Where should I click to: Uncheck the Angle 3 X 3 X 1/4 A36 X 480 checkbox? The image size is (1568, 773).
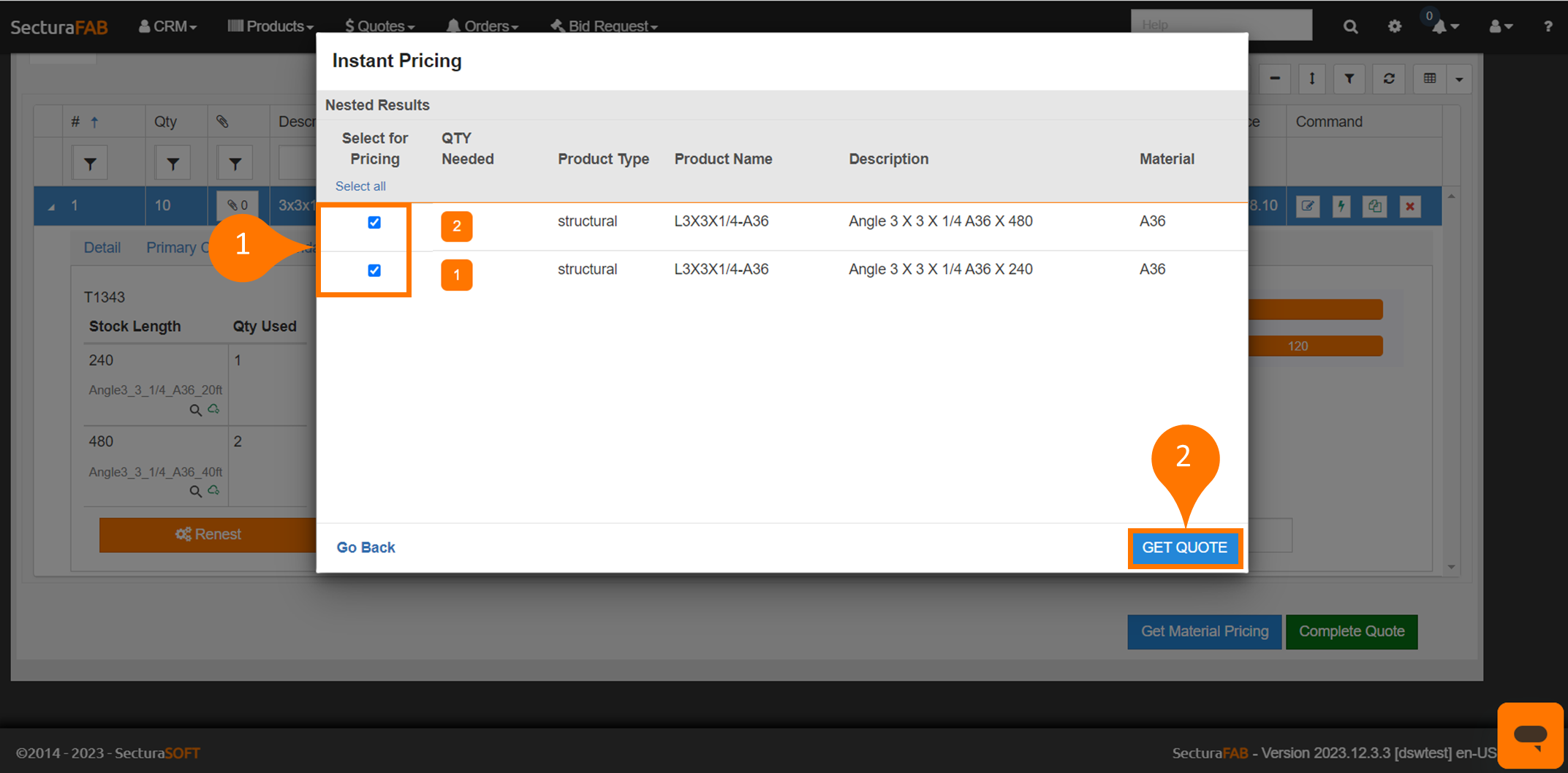point(374,222)
